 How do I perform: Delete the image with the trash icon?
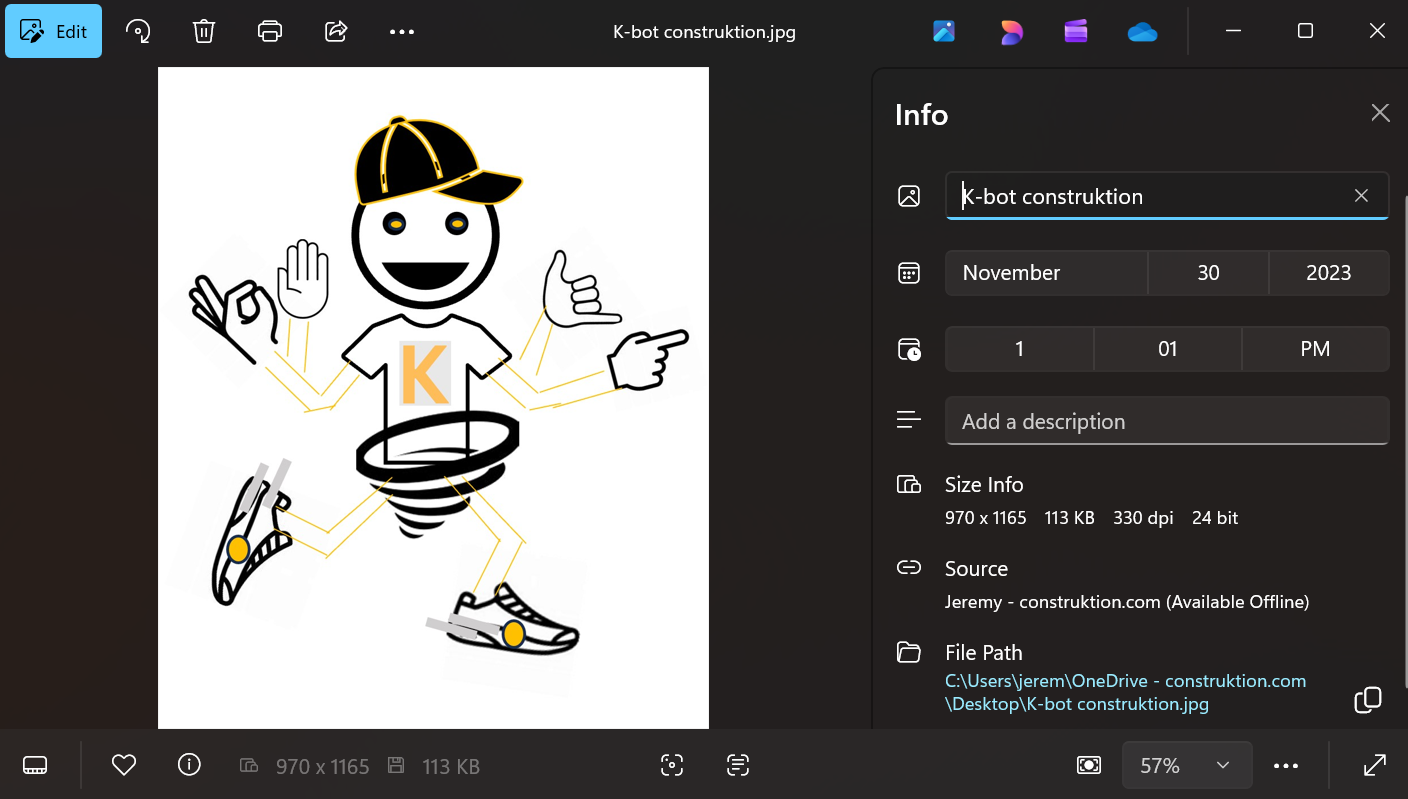click(204, 31)
